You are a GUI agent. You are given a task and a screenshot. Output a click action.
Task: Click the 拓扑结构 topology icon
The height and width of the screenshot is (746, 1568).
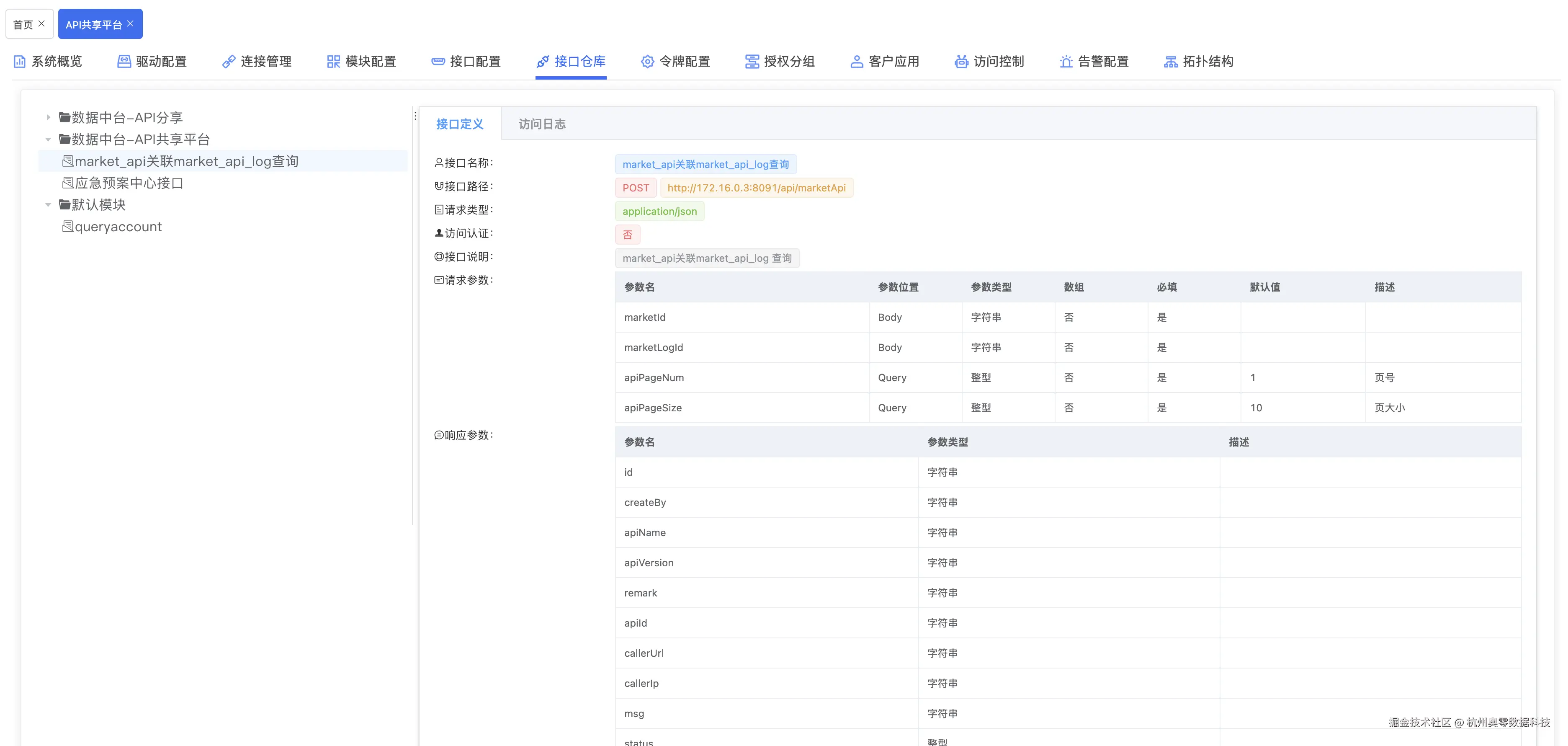(x=1171, y=62)
